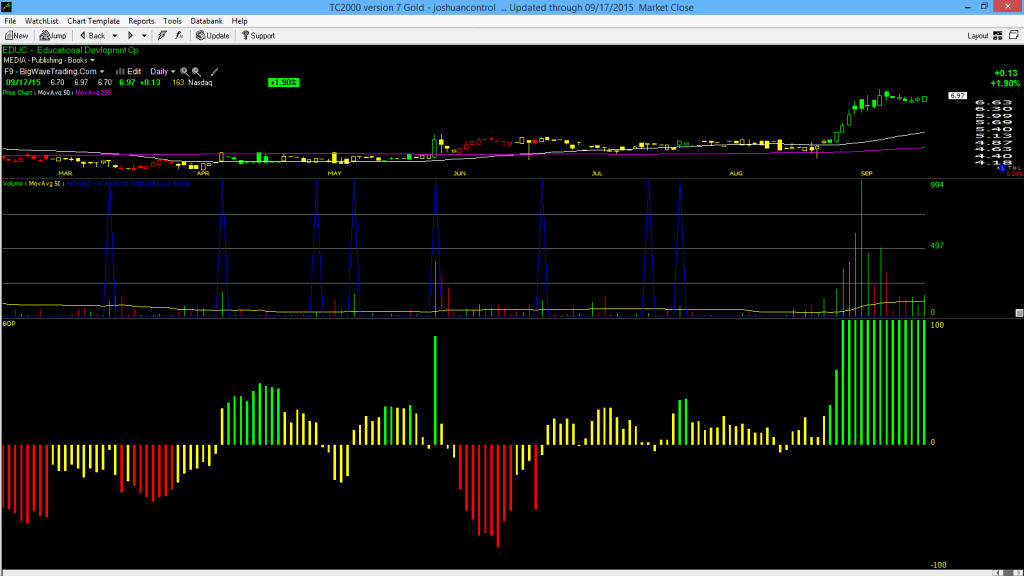Click the Nasdaq exchange label
This screenshot has width=1024, height=576.
point(200,82)
